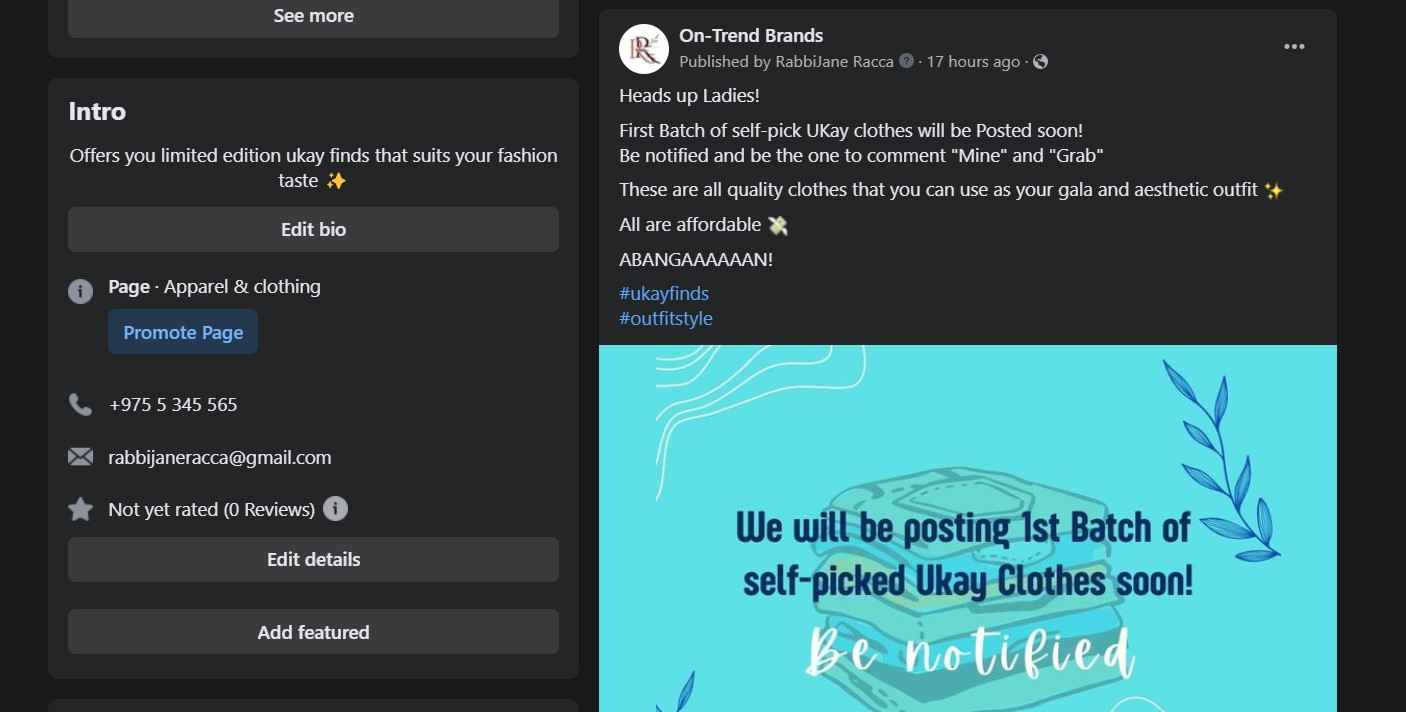1406x712 pixels.
Task: Open the Edit details button
Action: [x=313, y=560]
